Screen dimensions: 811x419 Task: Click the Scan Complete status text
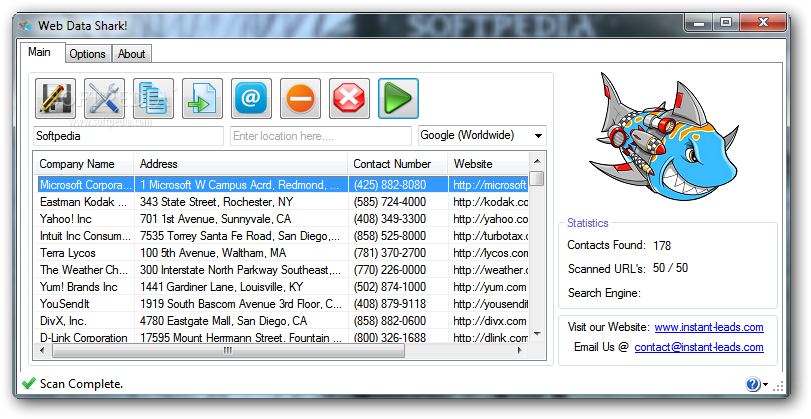click(x=81, y=384)
